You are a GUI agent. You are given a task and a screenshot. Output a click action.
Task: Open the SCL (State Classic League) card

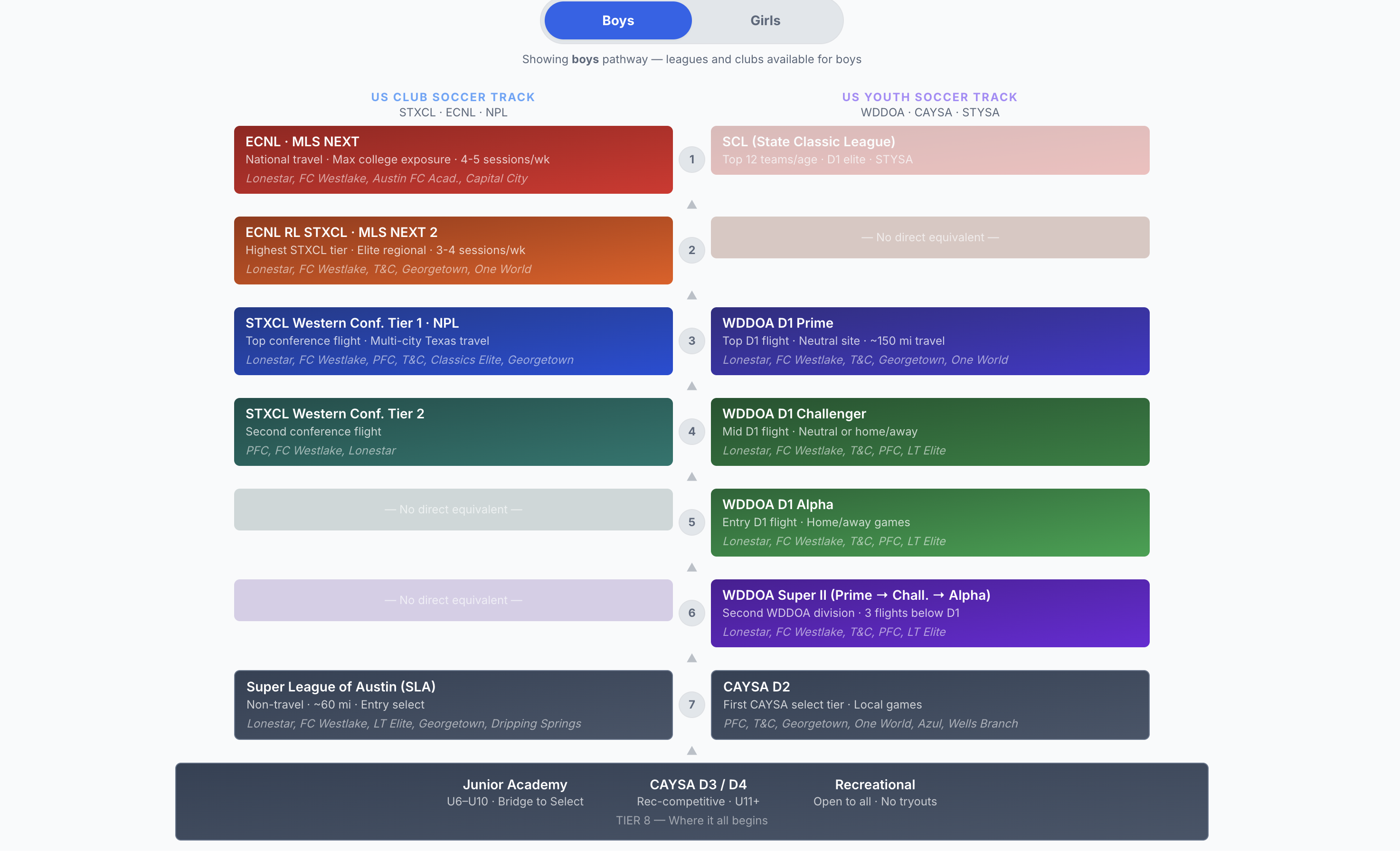(929, 150)
